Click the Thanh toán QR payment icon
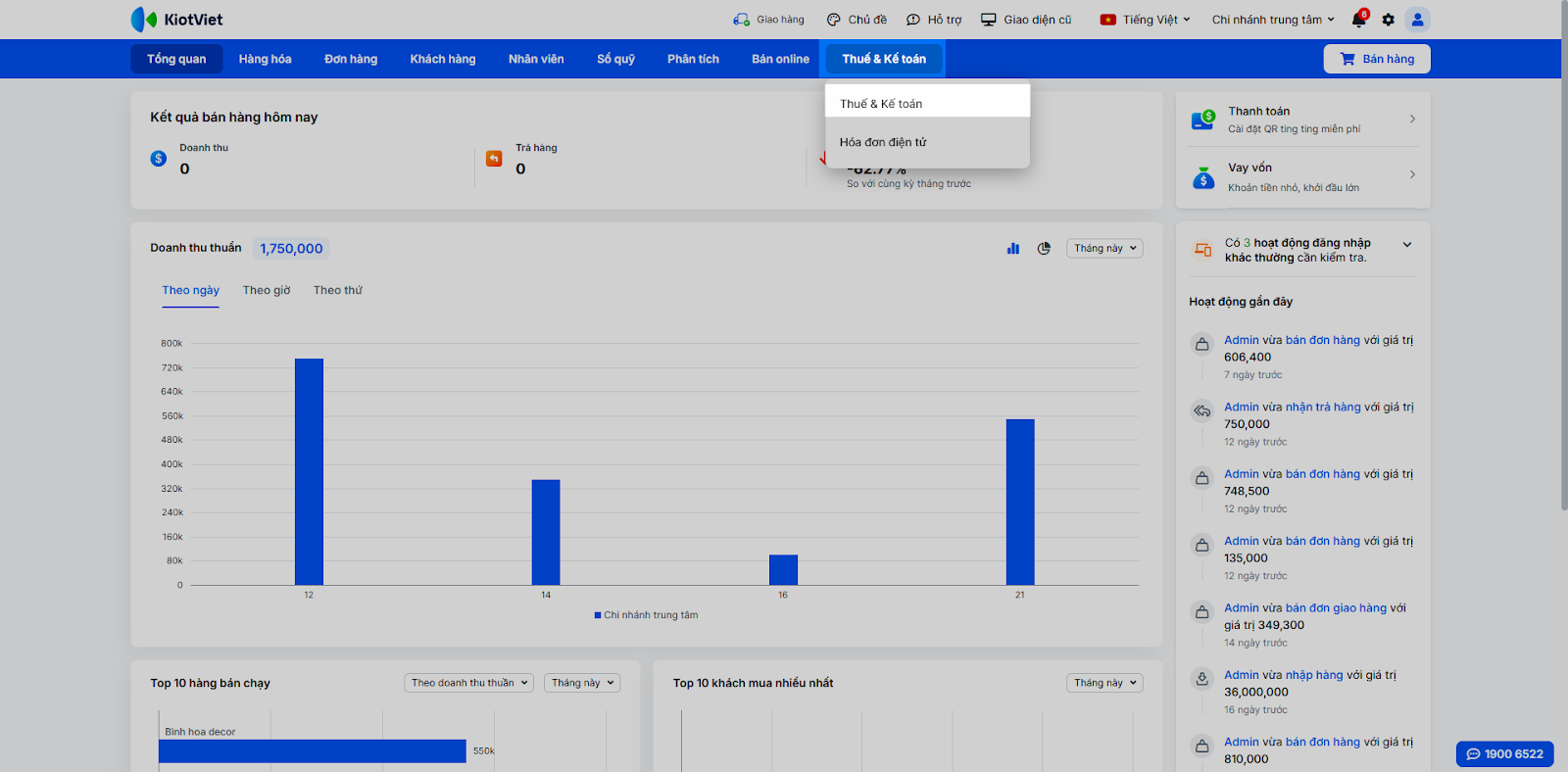The image size is (1568, 772). click(x=1203, y=120)
